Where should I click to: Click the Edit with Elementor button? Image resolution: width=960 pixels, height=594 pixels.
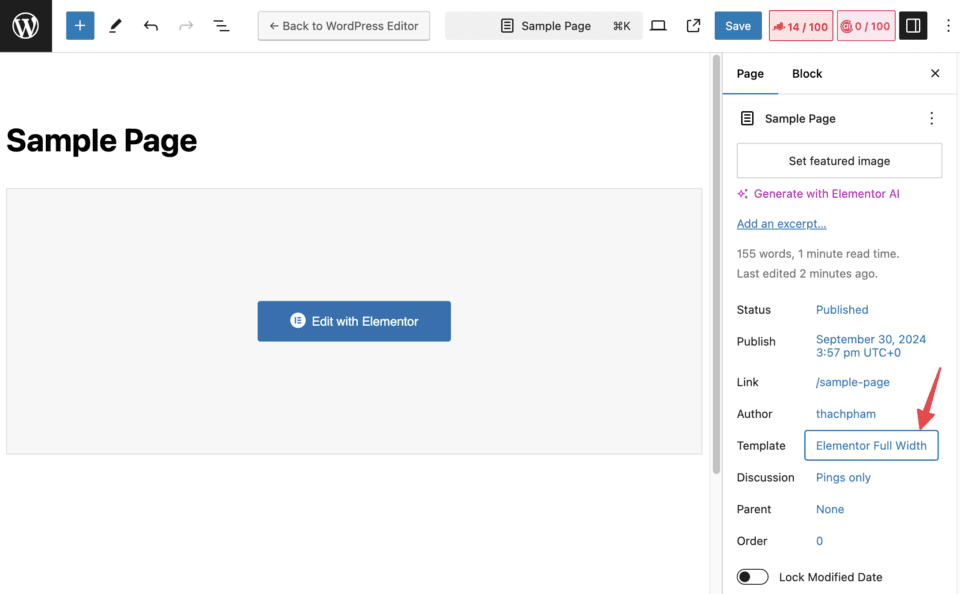coord(354,321)
